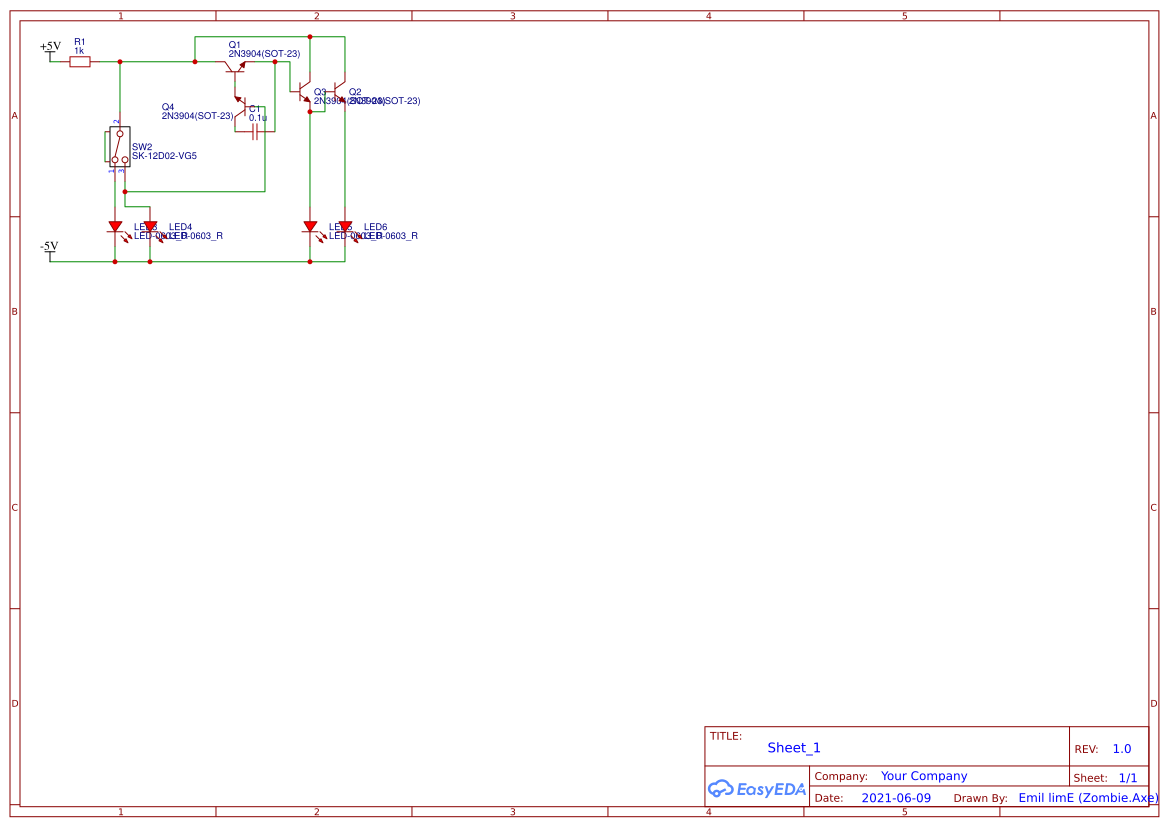This screenshot has width=1171, height=827.
Task: Click the C1 0.1u capacitor symbol
Action: (255, 132)
